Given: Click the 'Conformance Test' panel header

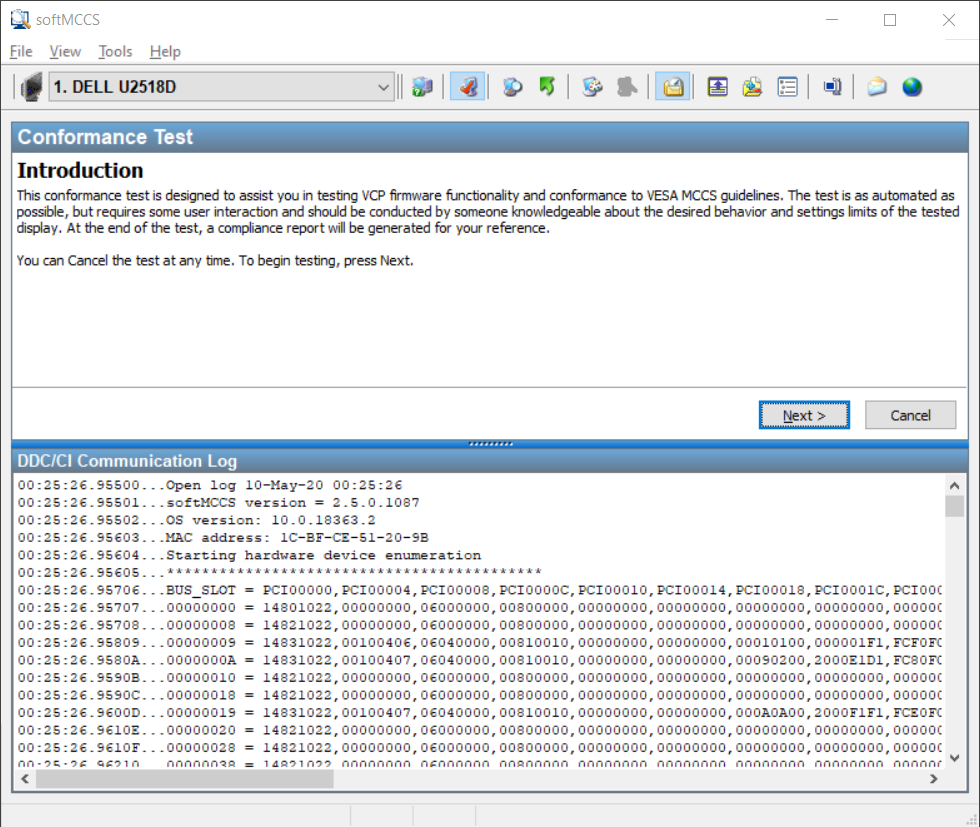Looking at the screenshot, I should tap(490, 137).
